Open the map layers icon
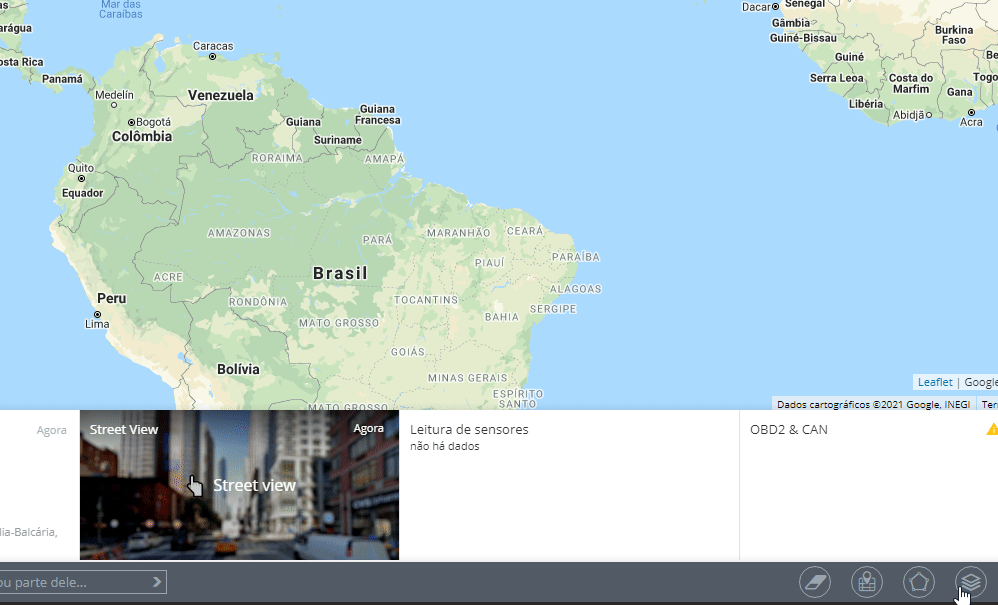Viewport: 998px width, 605px height. tap(971, 581)
